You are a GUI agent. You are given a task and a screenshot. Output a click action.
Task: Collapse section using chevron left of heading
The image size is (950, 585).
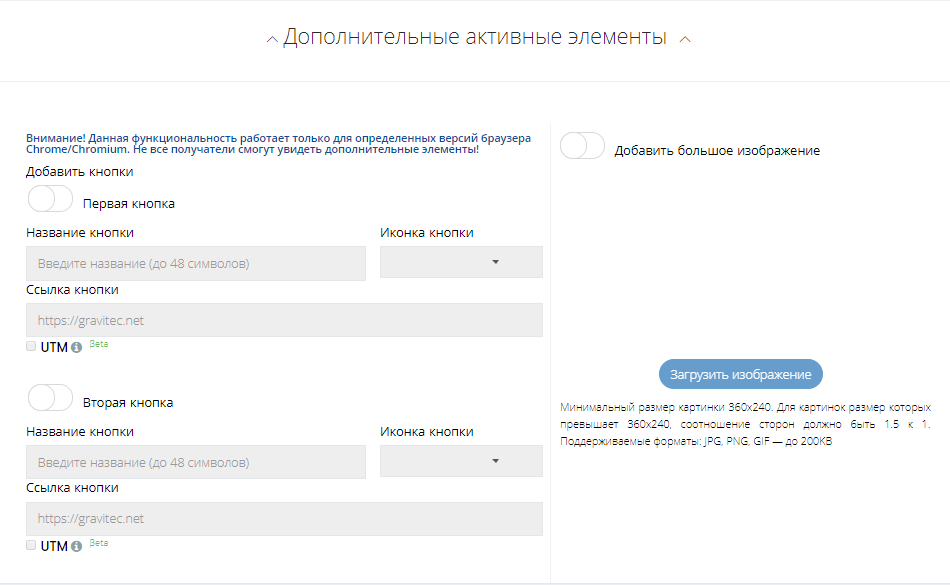[x=273, y=39]
